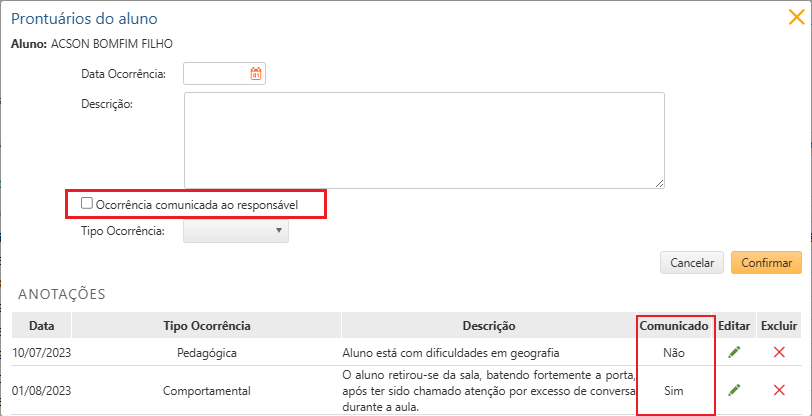This screenshot has height=416, width=812.
Task: Expand the Tipo Ocorrência dropdown
Action: click(x=236, y=231)
